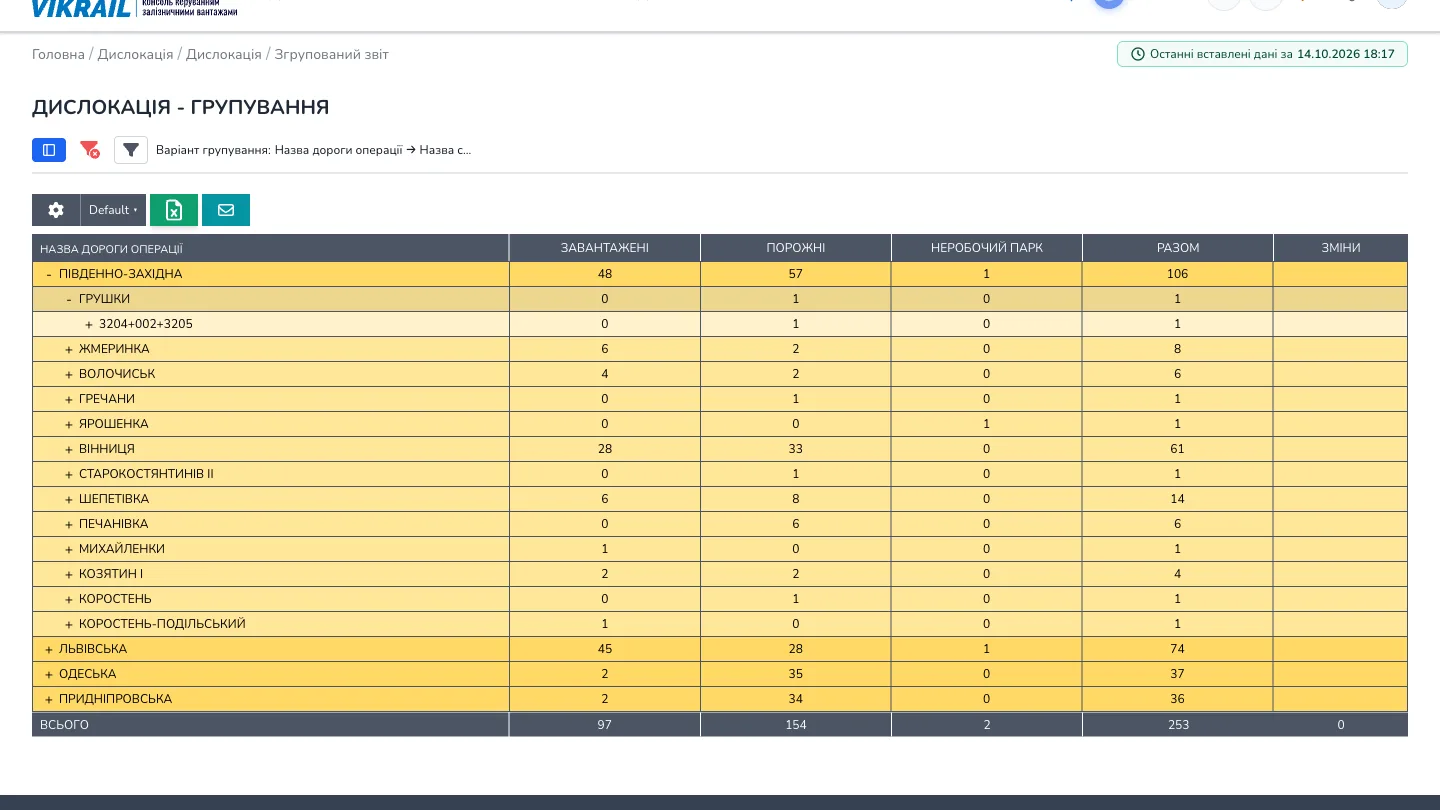This screenshot has width=1440, height=810.
Task: Collapse the ГРУШКИ station row
Action: (x=69, y=299)
